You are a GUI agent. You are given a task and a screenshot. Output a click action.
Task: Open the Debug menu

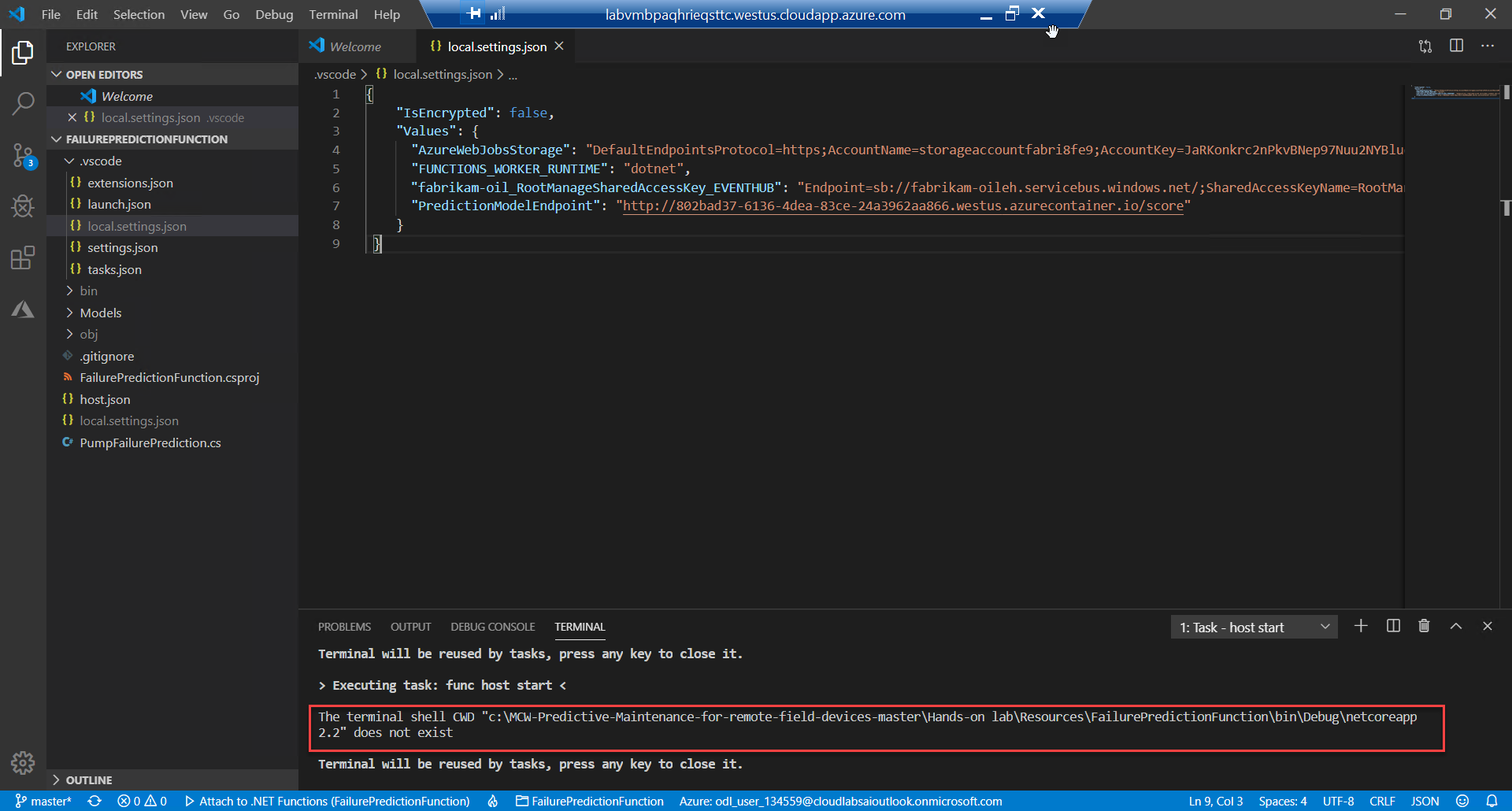tap(273, 14)
